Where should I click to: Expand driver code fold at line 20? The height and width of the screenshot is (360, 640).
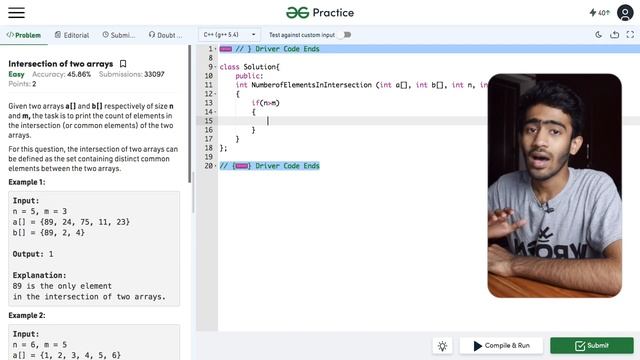pyautogui.click(x=216, y=166)
